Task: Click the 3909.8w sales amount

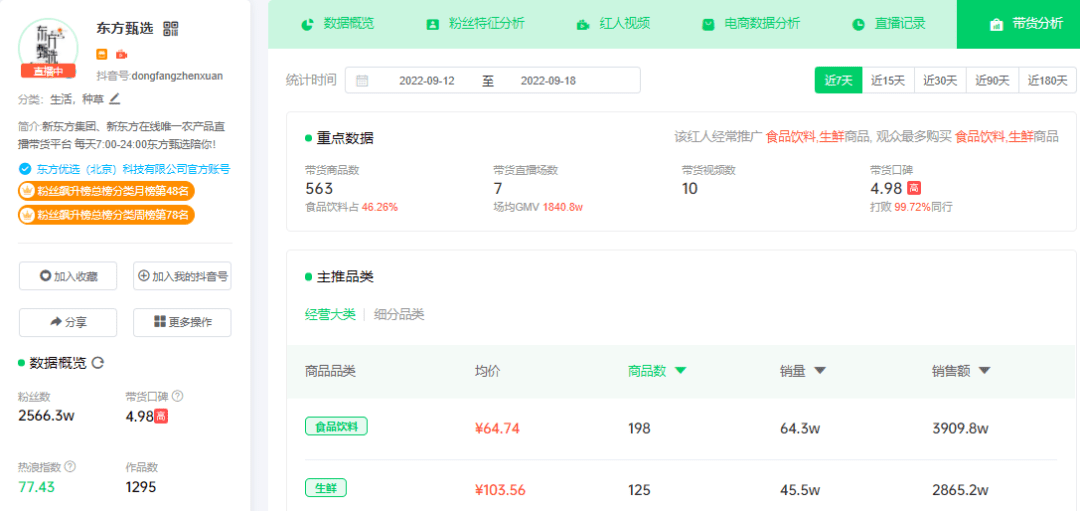Action: [960, 428]
